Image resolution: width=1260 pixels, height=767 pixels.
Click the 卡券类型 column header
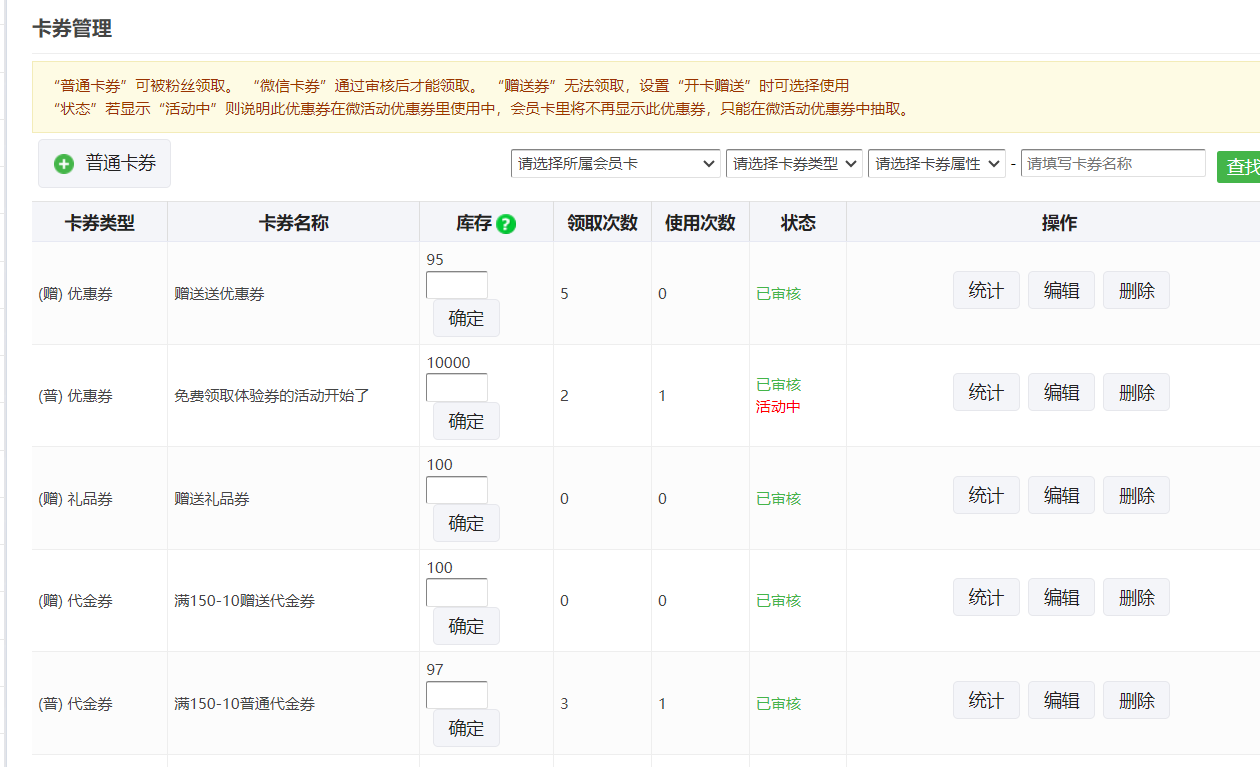pyautogui.click(x=100, y=223)
